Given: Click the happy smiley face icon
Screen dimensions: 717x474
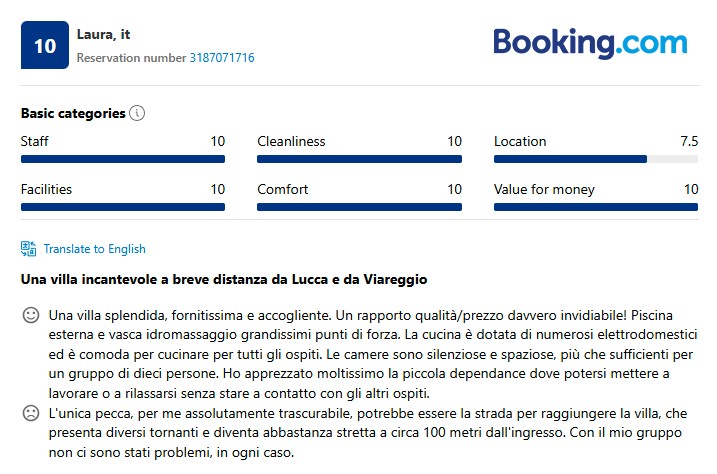Looking at the screenshot, I should coord(31,316).
